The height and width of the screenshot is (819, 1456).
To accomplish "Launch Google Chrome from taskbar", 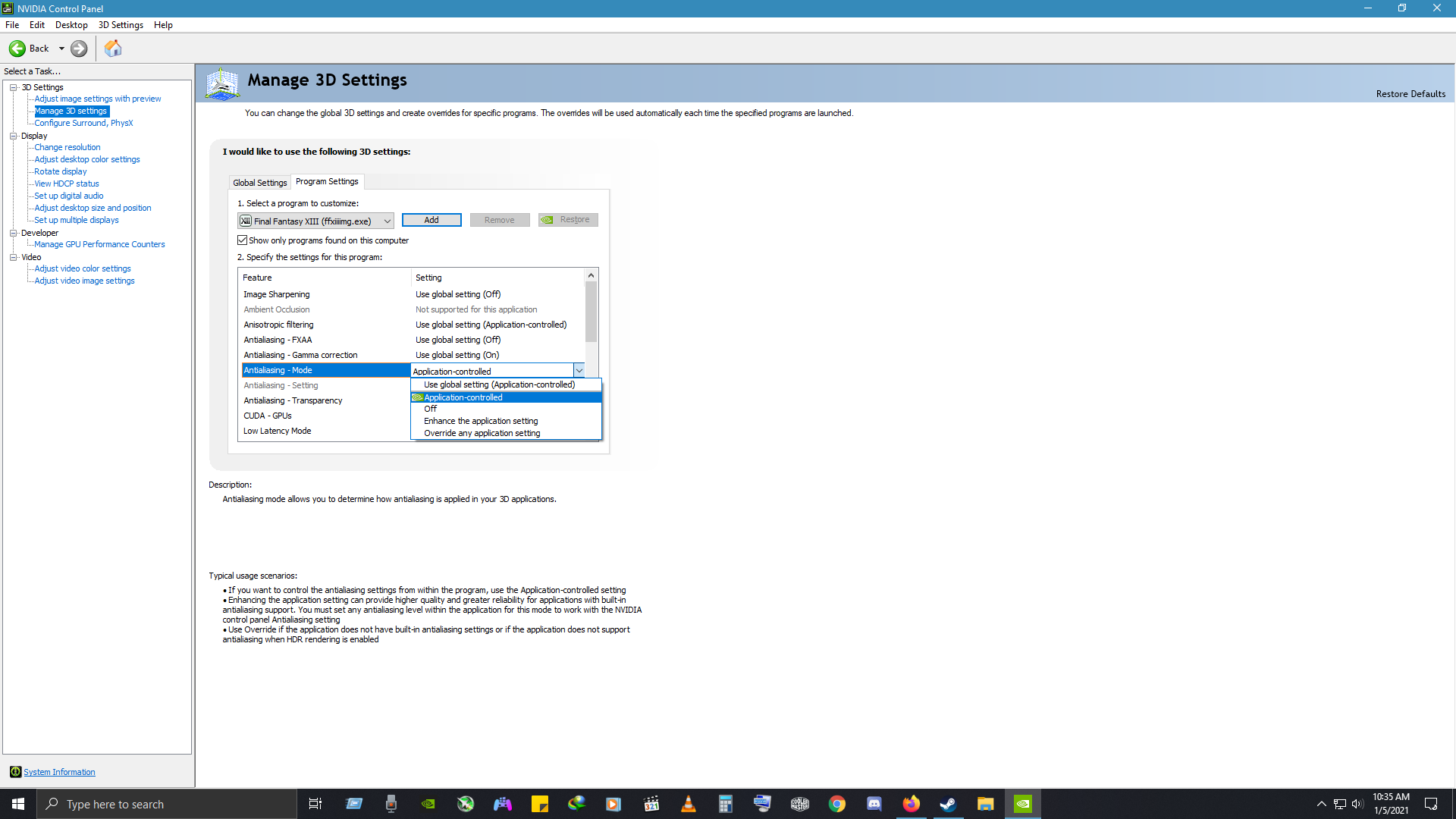I will click(x=837, y=804).
